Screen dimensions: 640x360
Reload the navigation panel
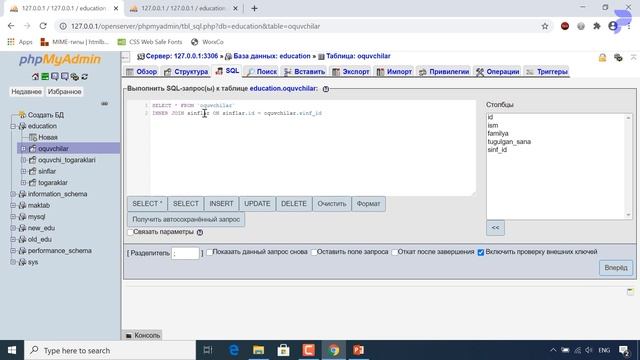point(84,76)
